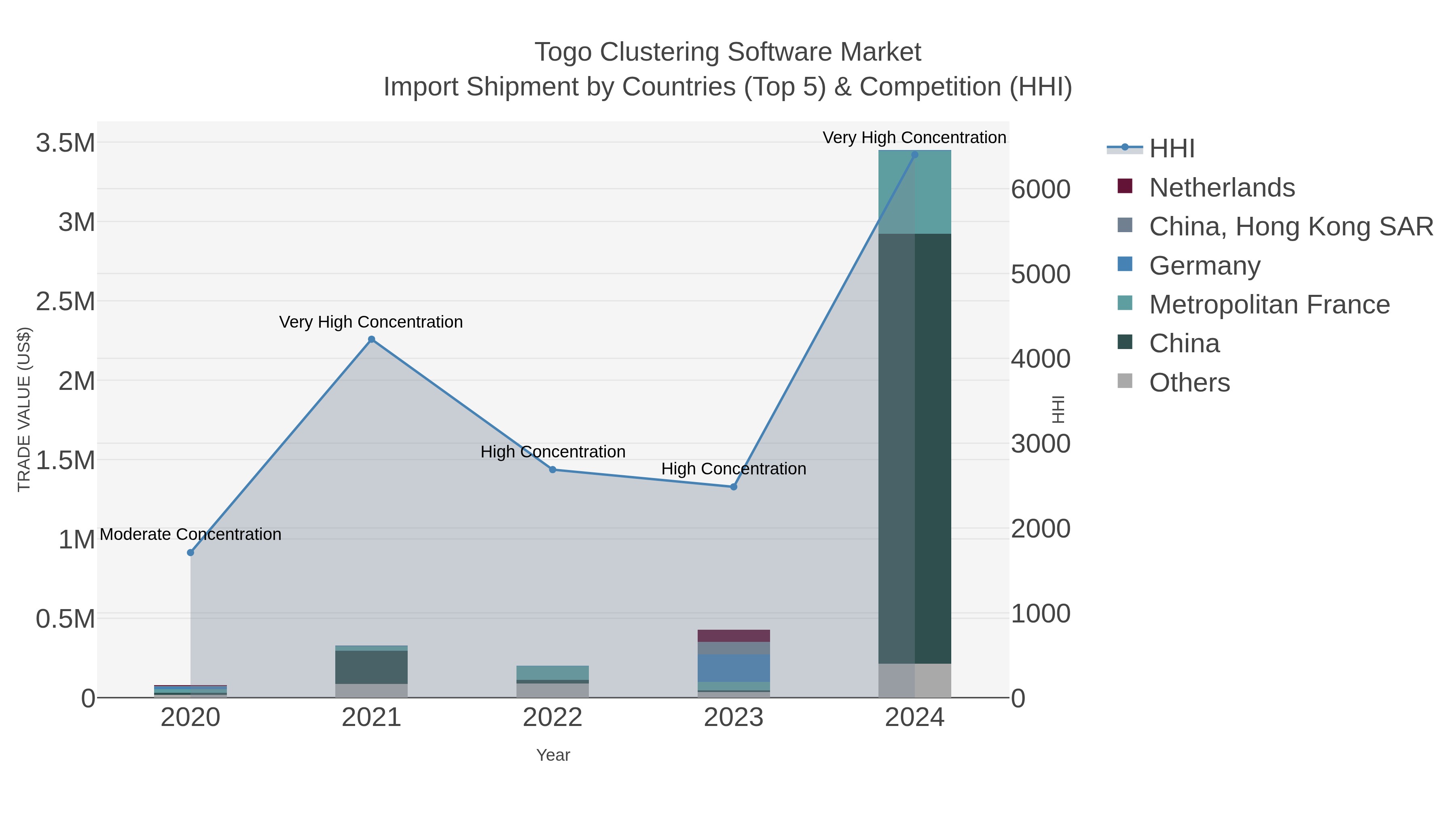The image size is (1456, 819).
Task: Click the 'Moderate Concentration' annotation
Action: [x=190, y=533]
